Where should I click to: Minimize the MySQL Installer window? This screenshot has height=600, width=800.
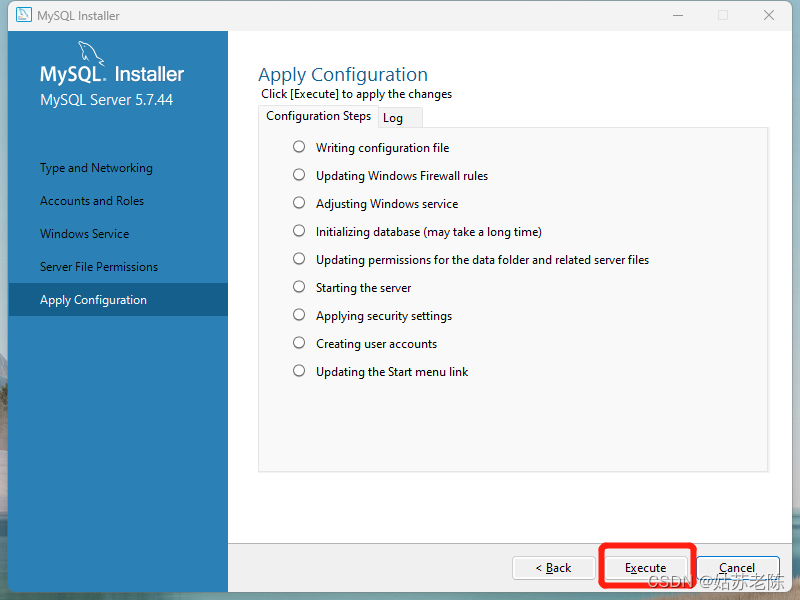678,15
